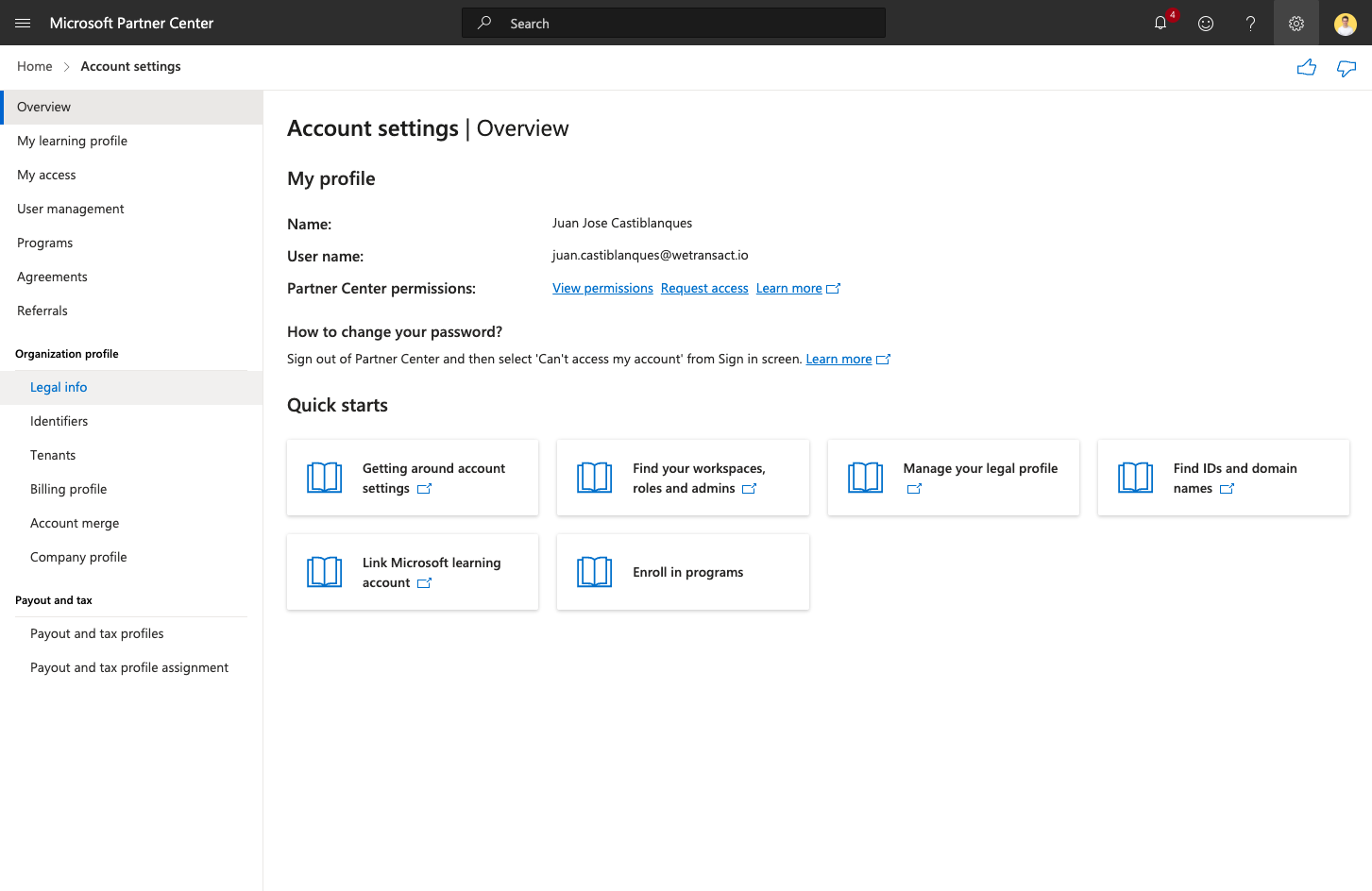
Task: Focus the Search input field
Action: click(x=673, y=23)
